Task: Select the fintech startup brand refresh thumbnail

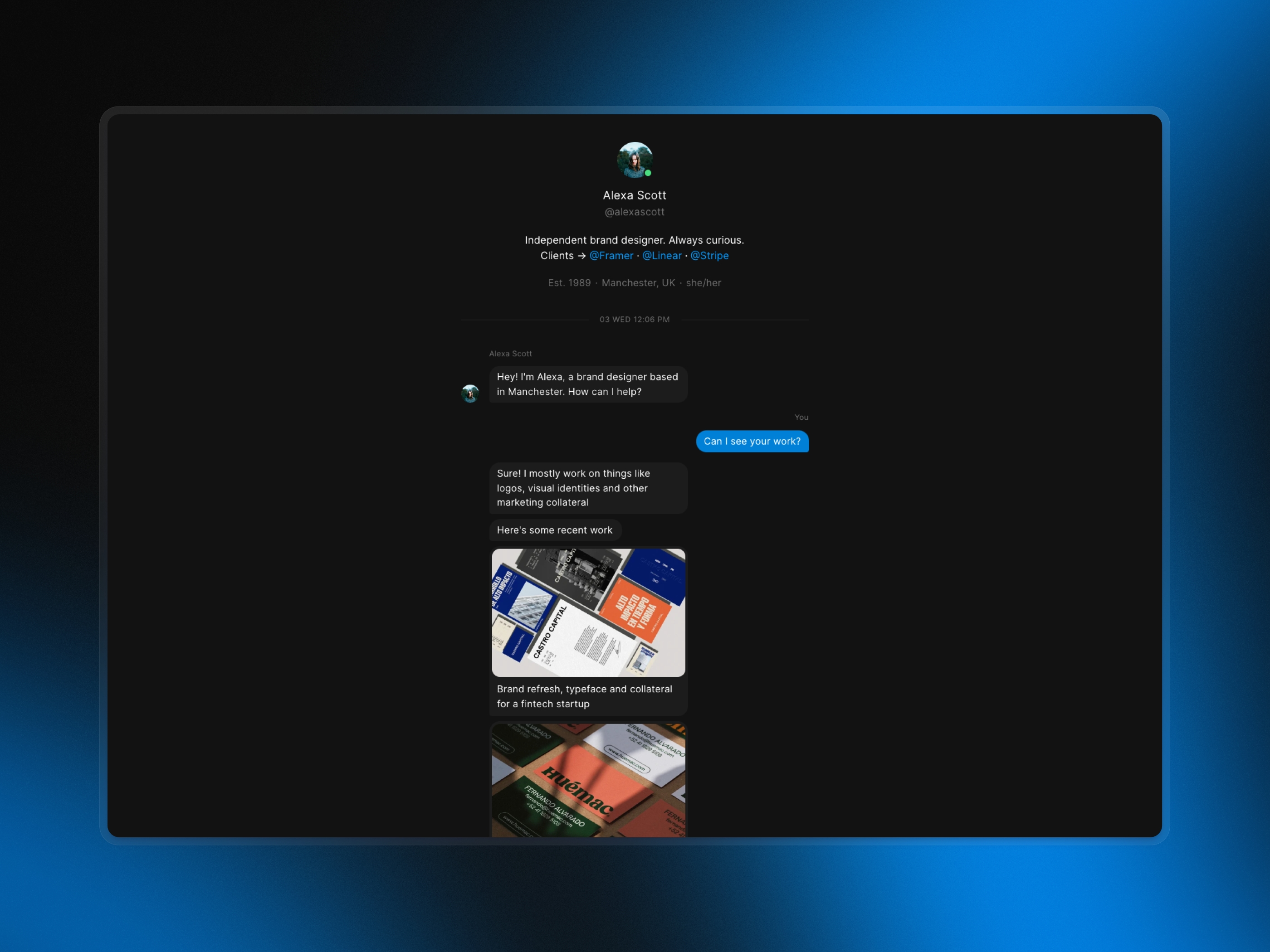Action: (x=587, y=612)
